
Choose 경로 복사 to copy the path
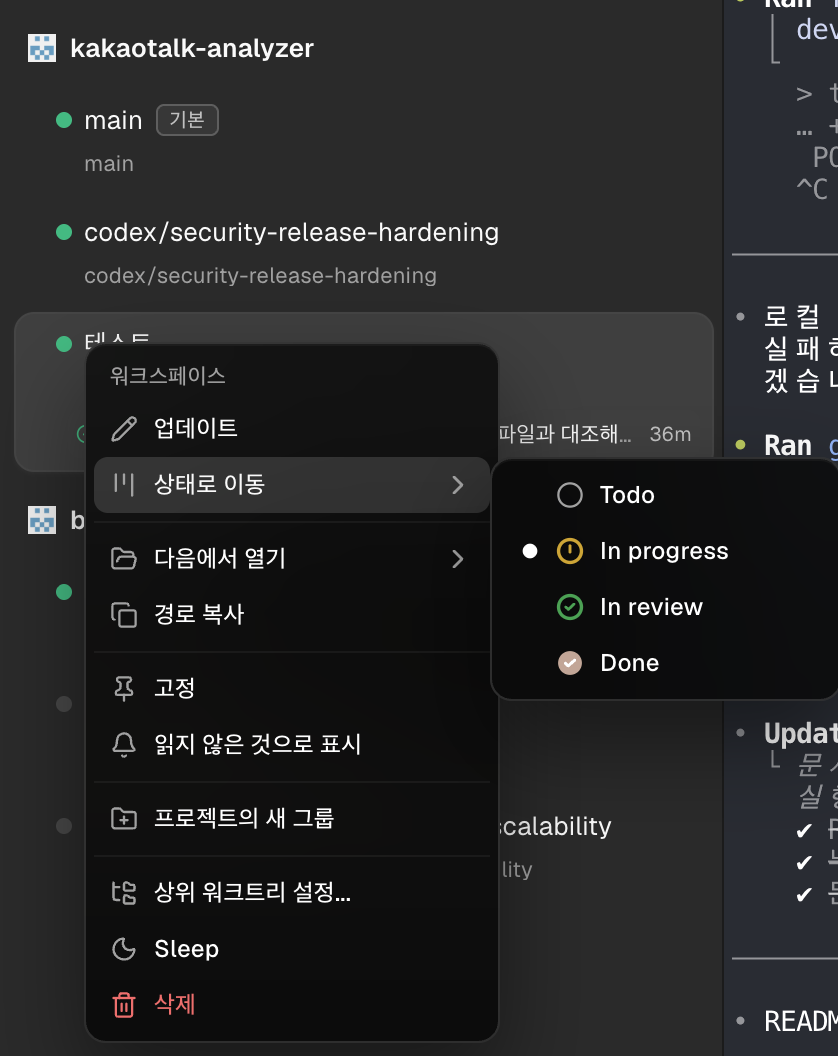pos(292,614)
